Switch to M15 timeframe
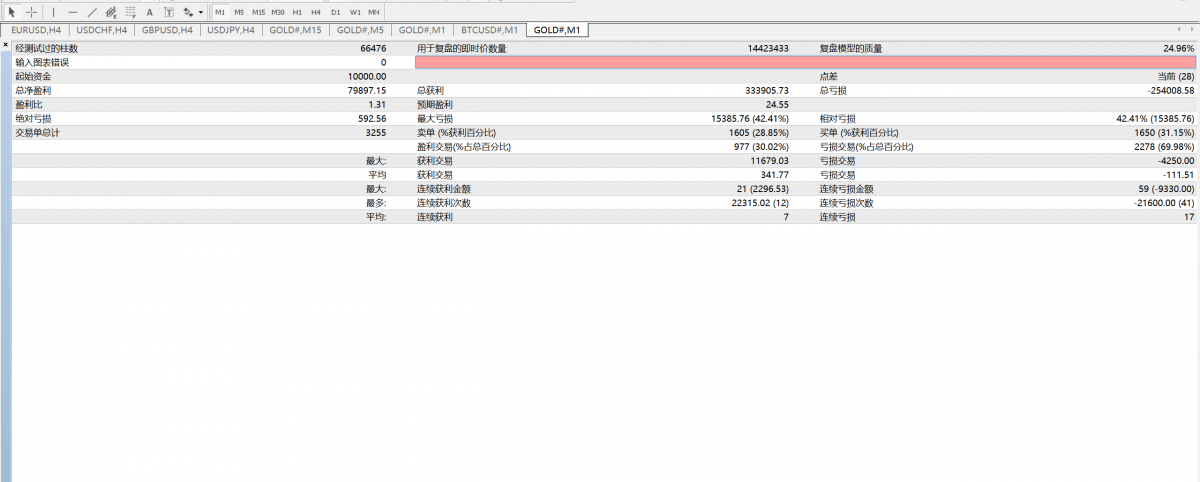The image size is (1200, 482). tap(258, 12)
